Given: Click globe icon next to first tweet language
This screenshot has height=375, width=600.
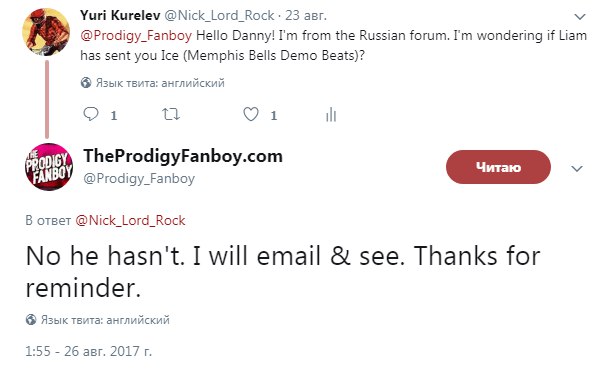Looking at the screenshot, I should click(86, 83).
